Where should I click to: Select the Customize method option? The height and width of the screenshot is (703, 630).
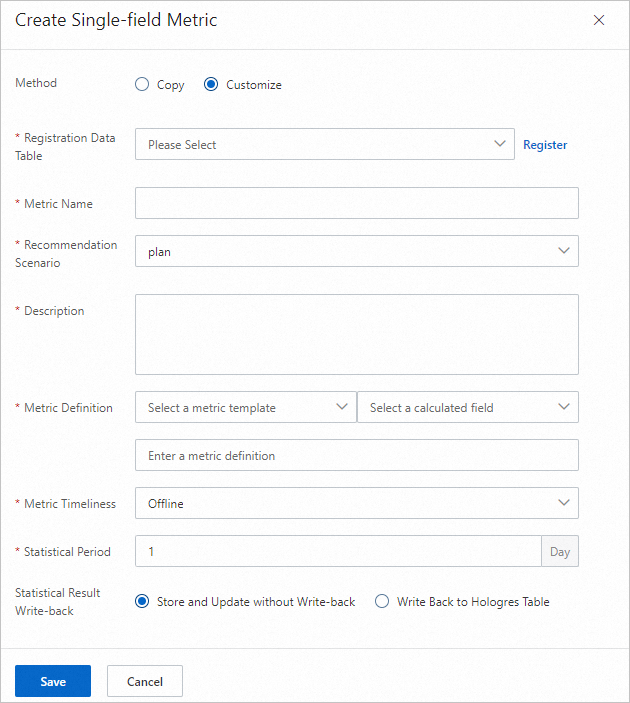[211, 85]
